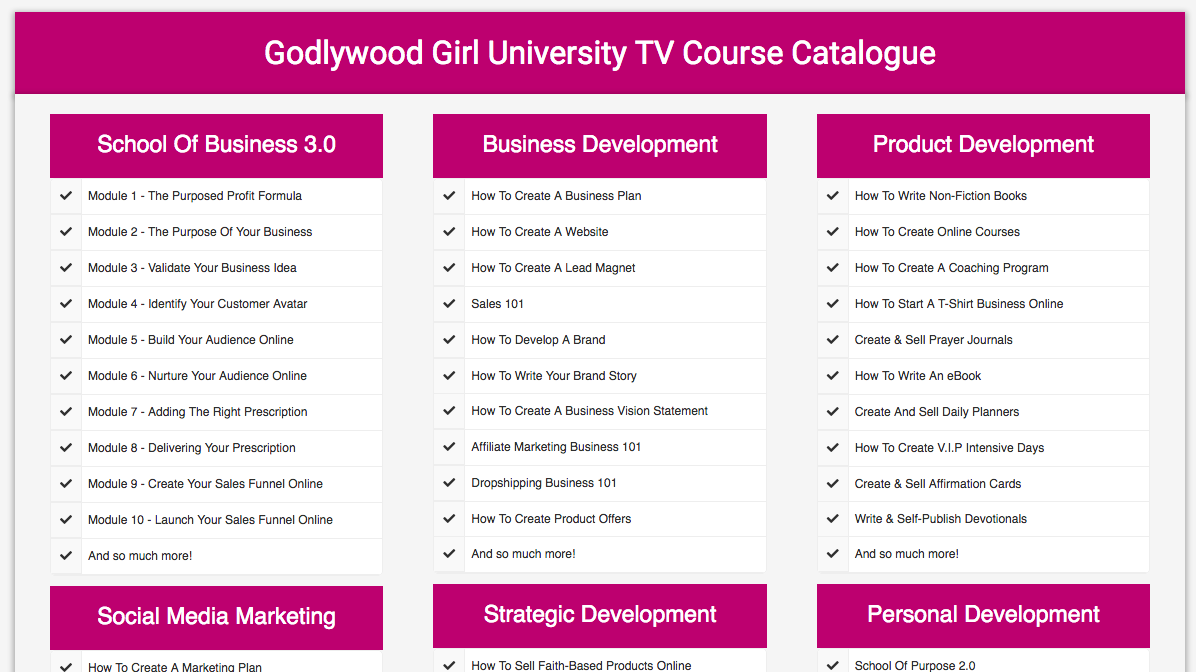Click the Product Development header banner
1196x672 pixels.
coord(983,145)
